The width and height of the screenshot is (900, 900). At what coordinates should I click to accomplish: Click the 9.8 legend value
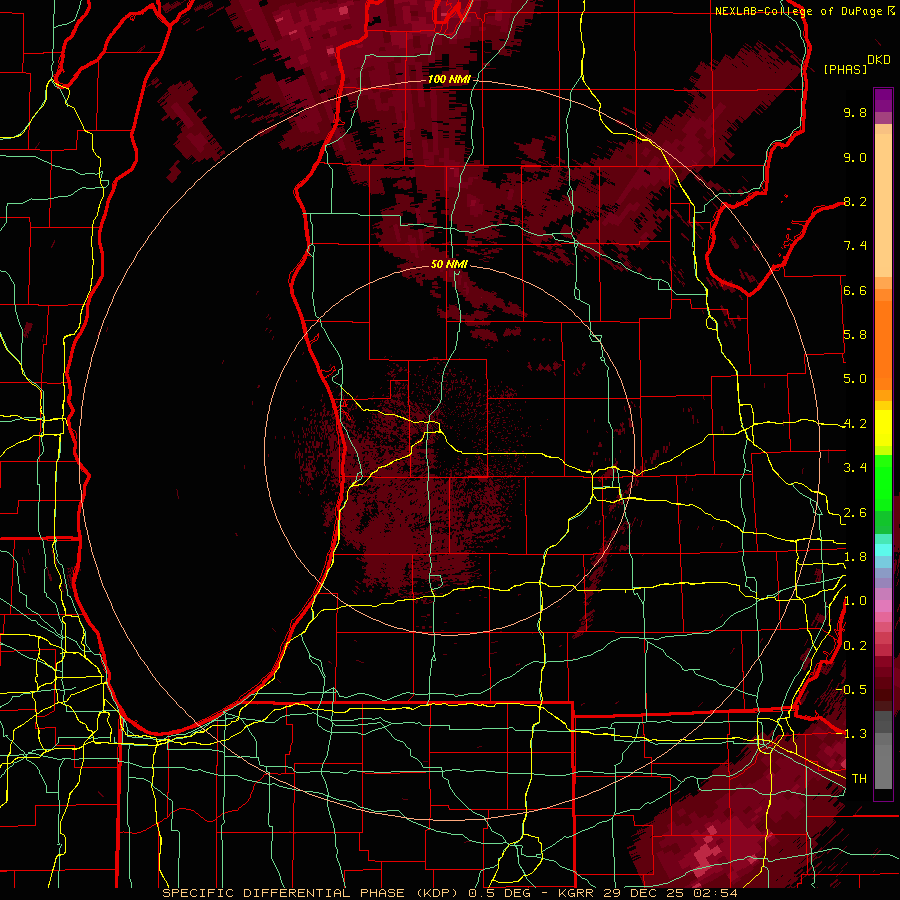tap(855, 112)
